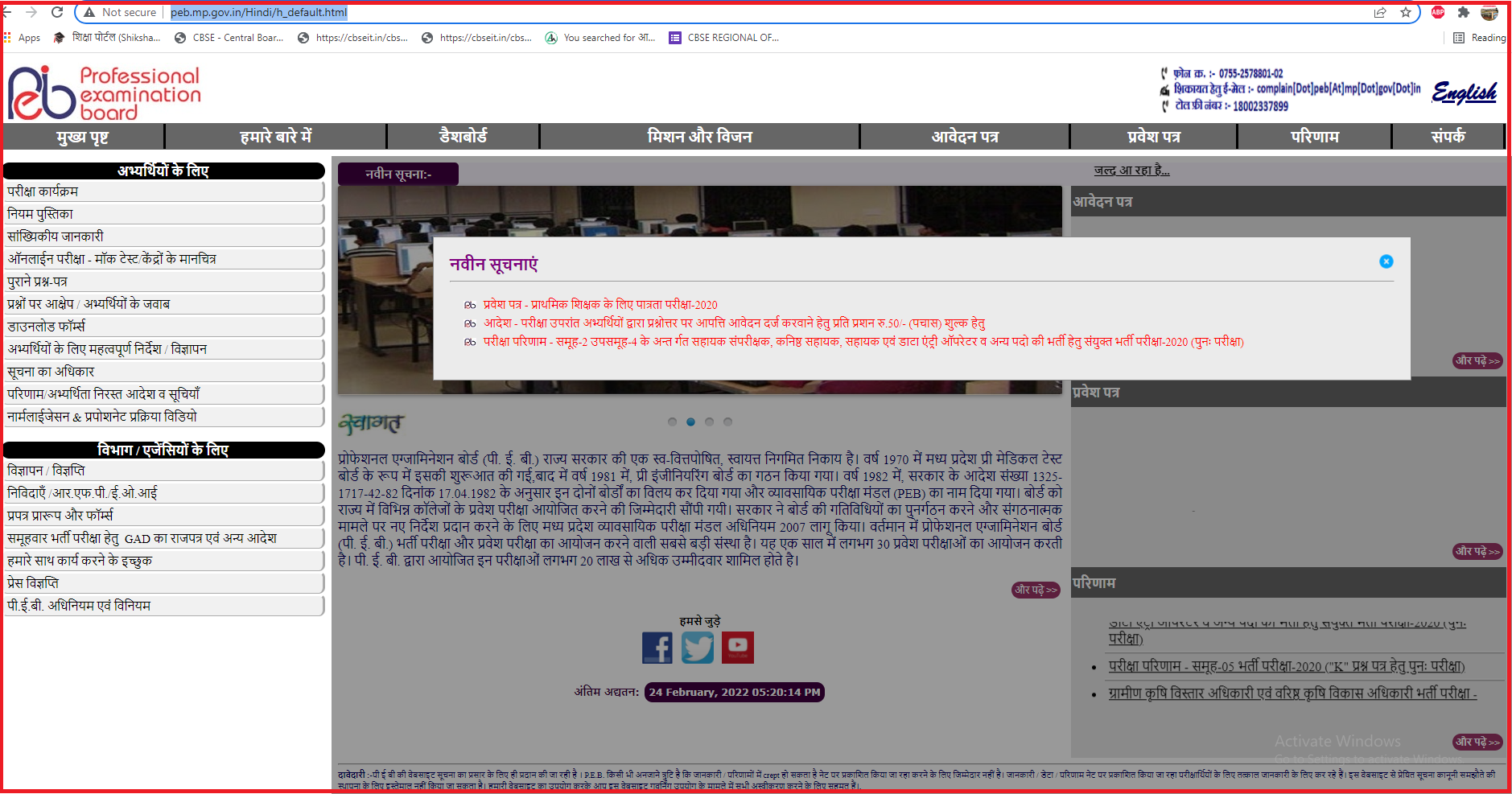This screenshot has height=794, width=1512.
Task: Open the YouTube icon link
Action: [737, 647]
